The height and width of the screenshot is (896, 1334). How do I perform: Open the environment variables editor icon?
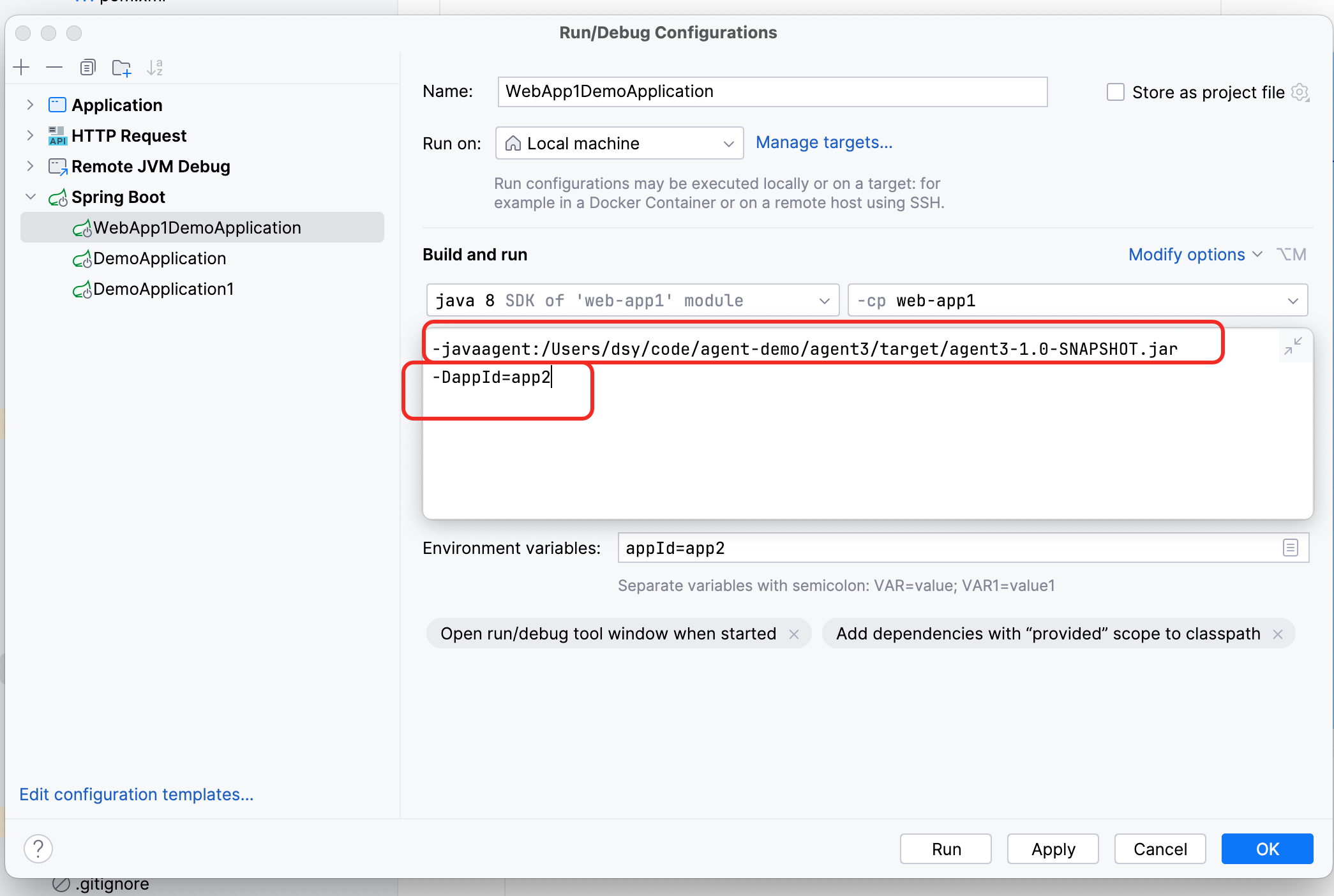tap(1290, 548)
